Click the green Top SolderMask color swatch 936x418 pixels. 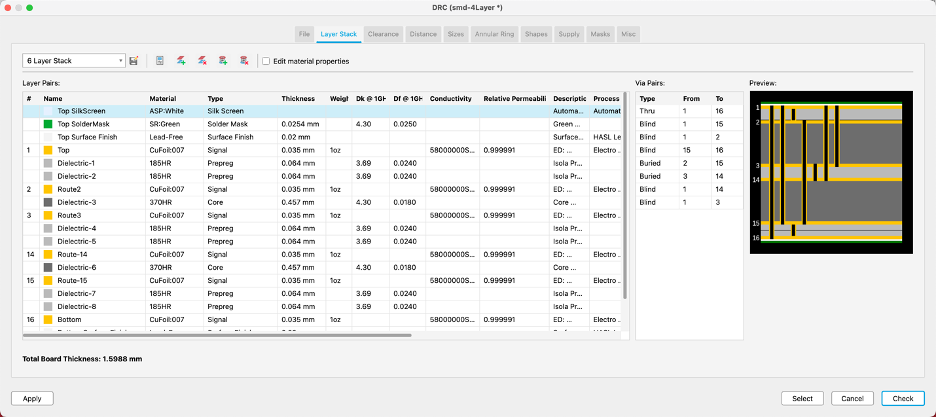coord(48,124)
